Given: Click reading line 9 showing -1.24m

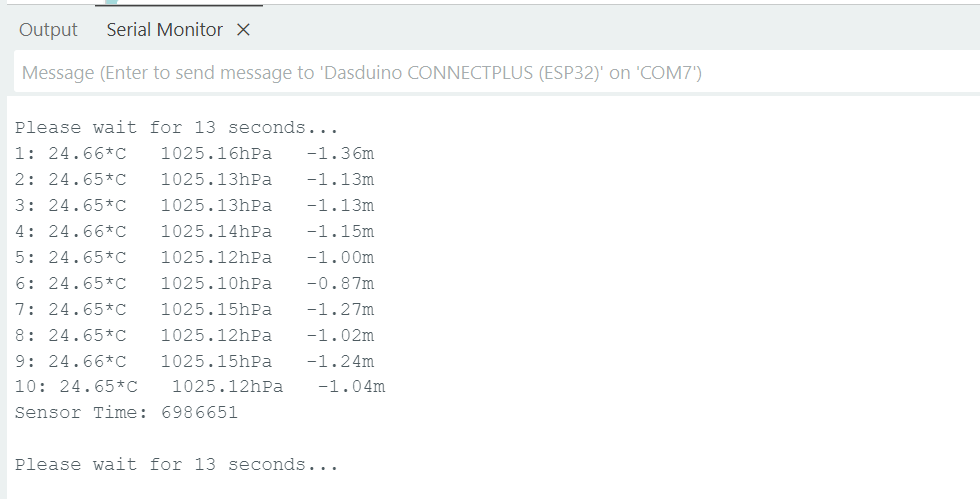Looking at the screenshot, I should click(195, 362).
